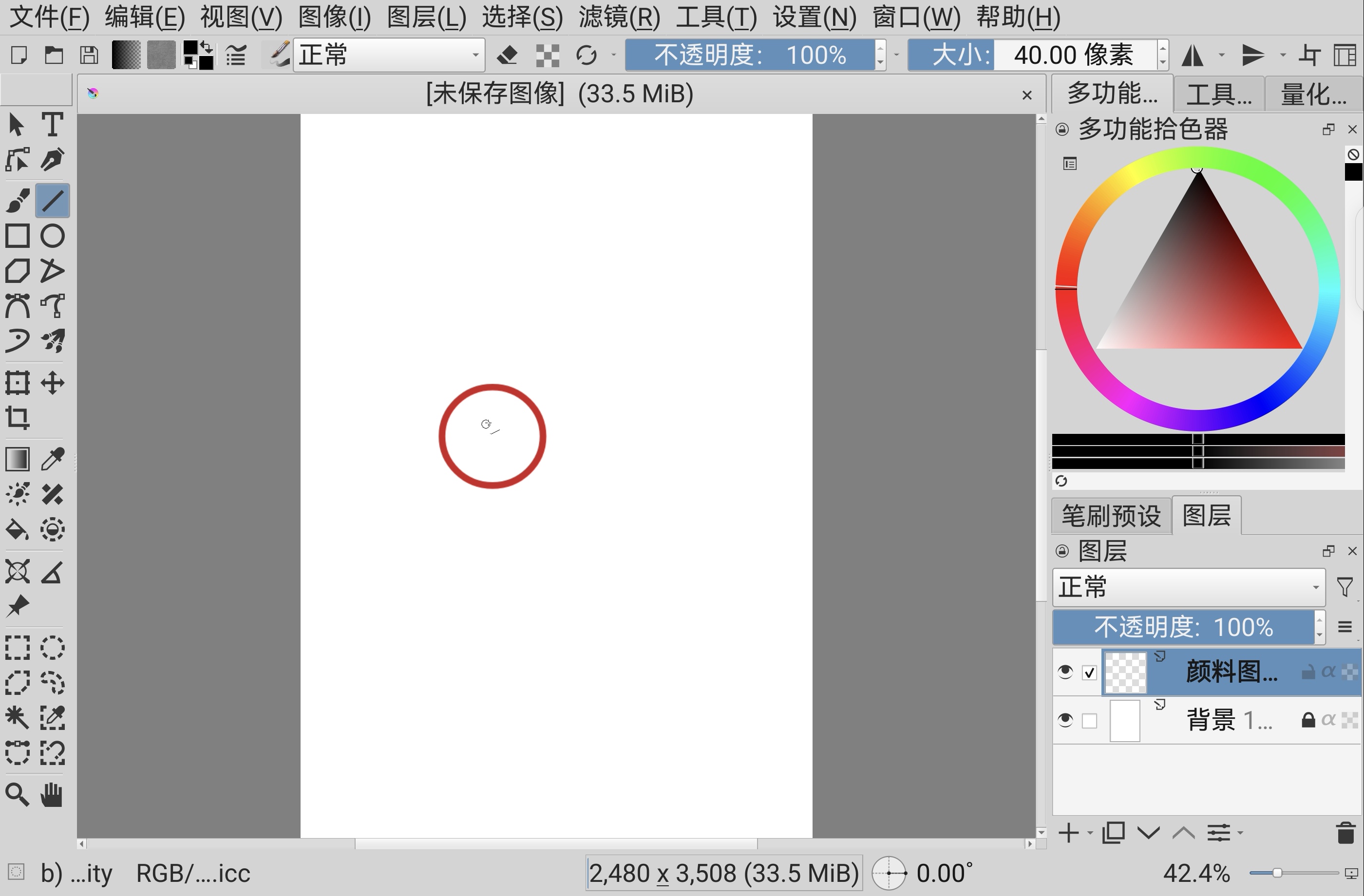Check the 背景 layer checkbox
Screen dimensions: 1364x896
(x=1089, y=720)
